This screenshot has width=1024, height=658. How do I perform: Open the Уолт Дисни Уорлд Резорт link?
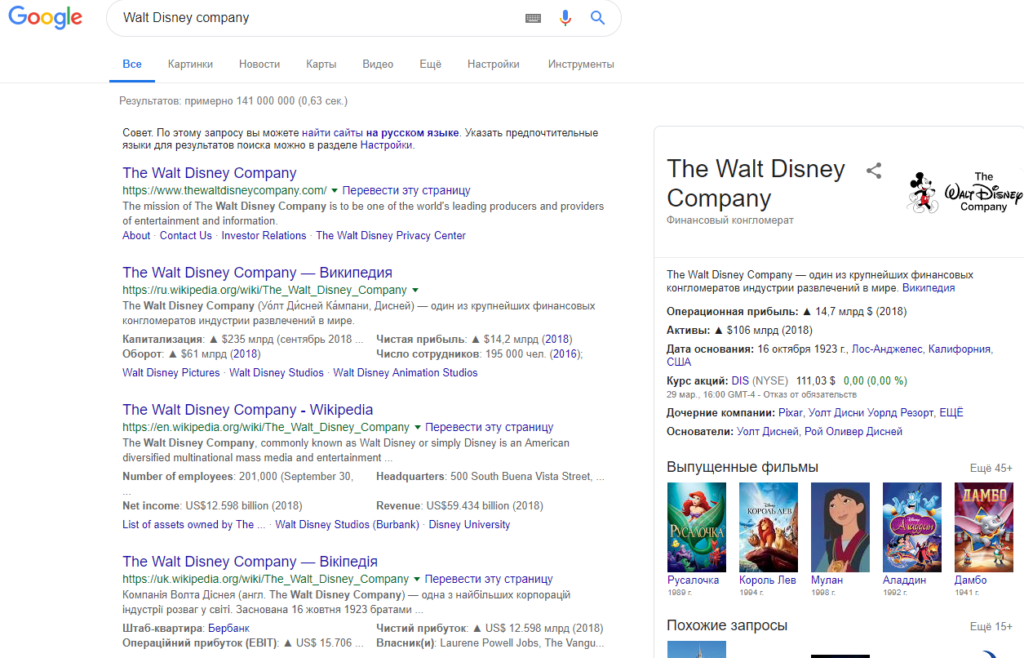pyautogui.click(x=871, y=413)
